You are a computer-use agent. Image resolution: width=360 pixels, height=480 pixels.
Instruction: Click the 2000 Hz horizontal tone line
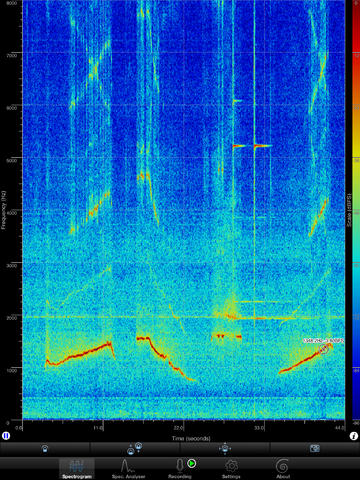183,317
